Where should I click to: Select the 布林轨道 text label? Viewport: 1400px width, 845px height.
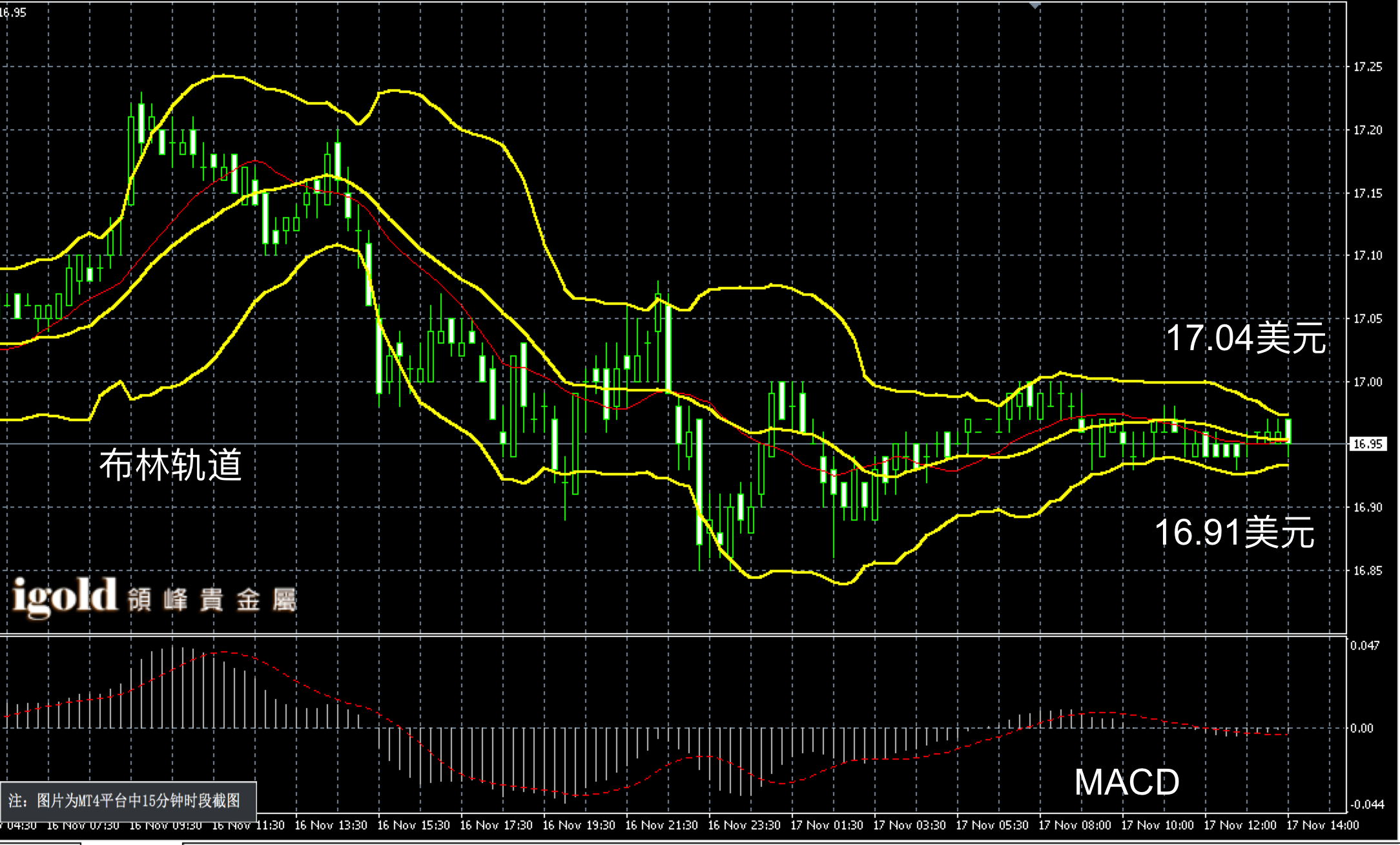170,464
